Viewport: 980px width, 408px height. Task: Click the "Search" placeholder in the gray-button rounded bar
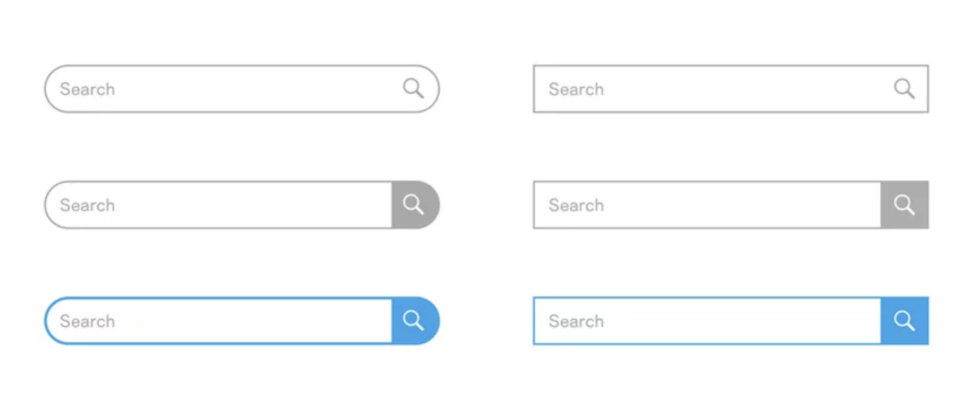[x=87, y=205]
